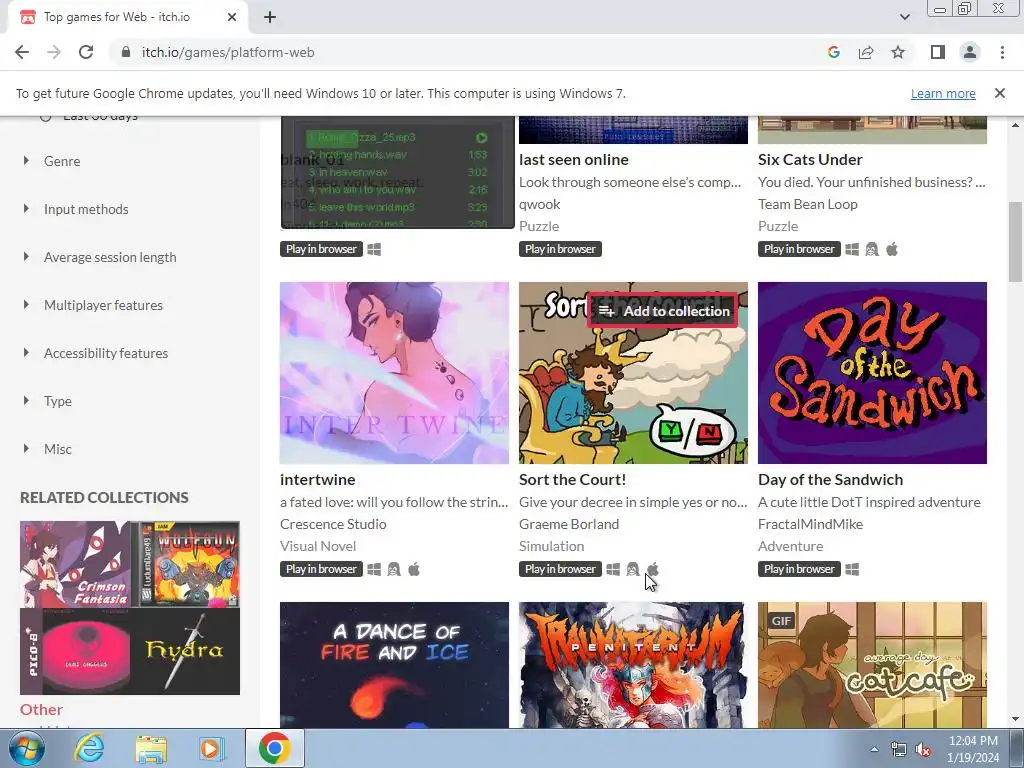1024x768 pixels.
Task: Open the Windows Start menu
Action: click(x=27, y=748)
